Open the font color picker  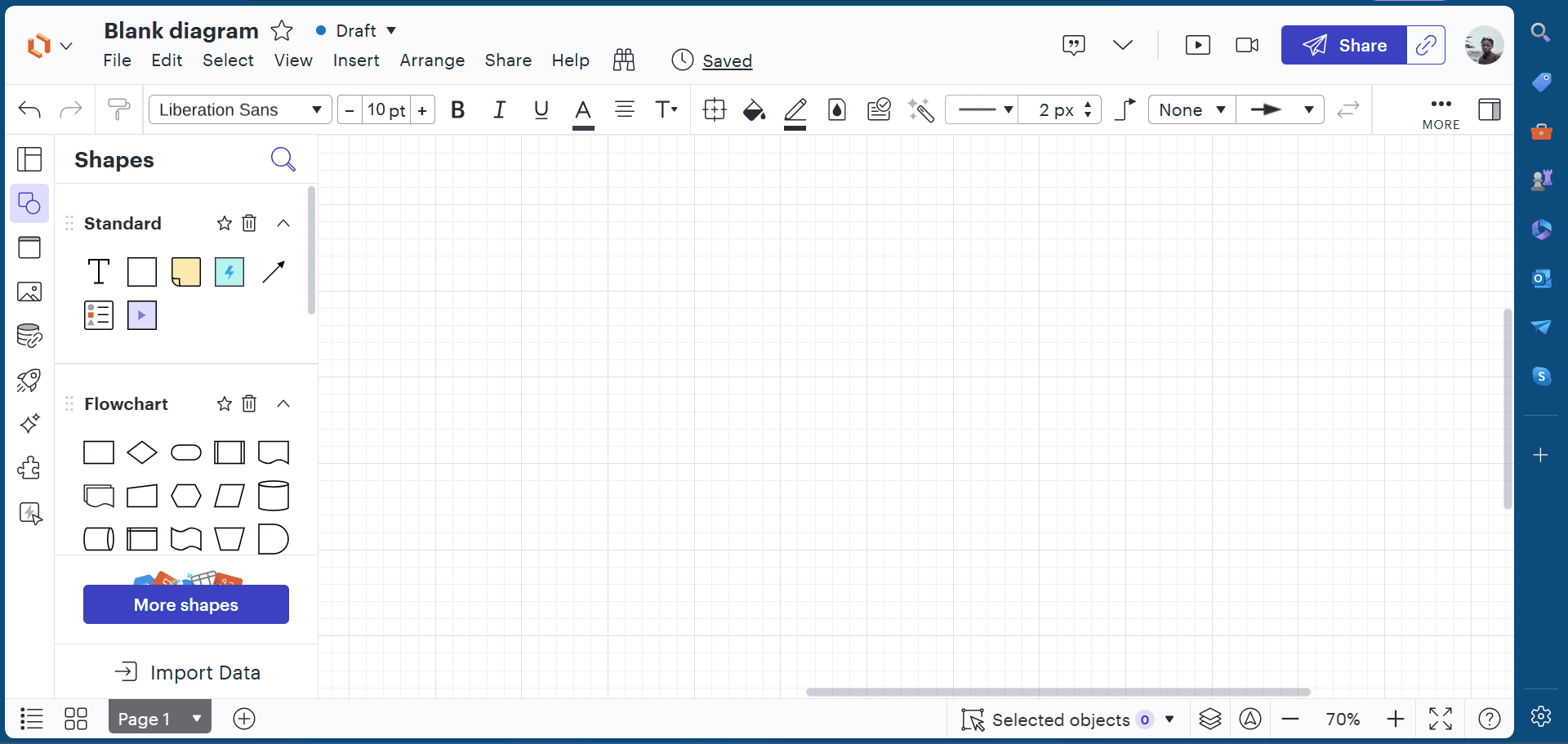583,109
